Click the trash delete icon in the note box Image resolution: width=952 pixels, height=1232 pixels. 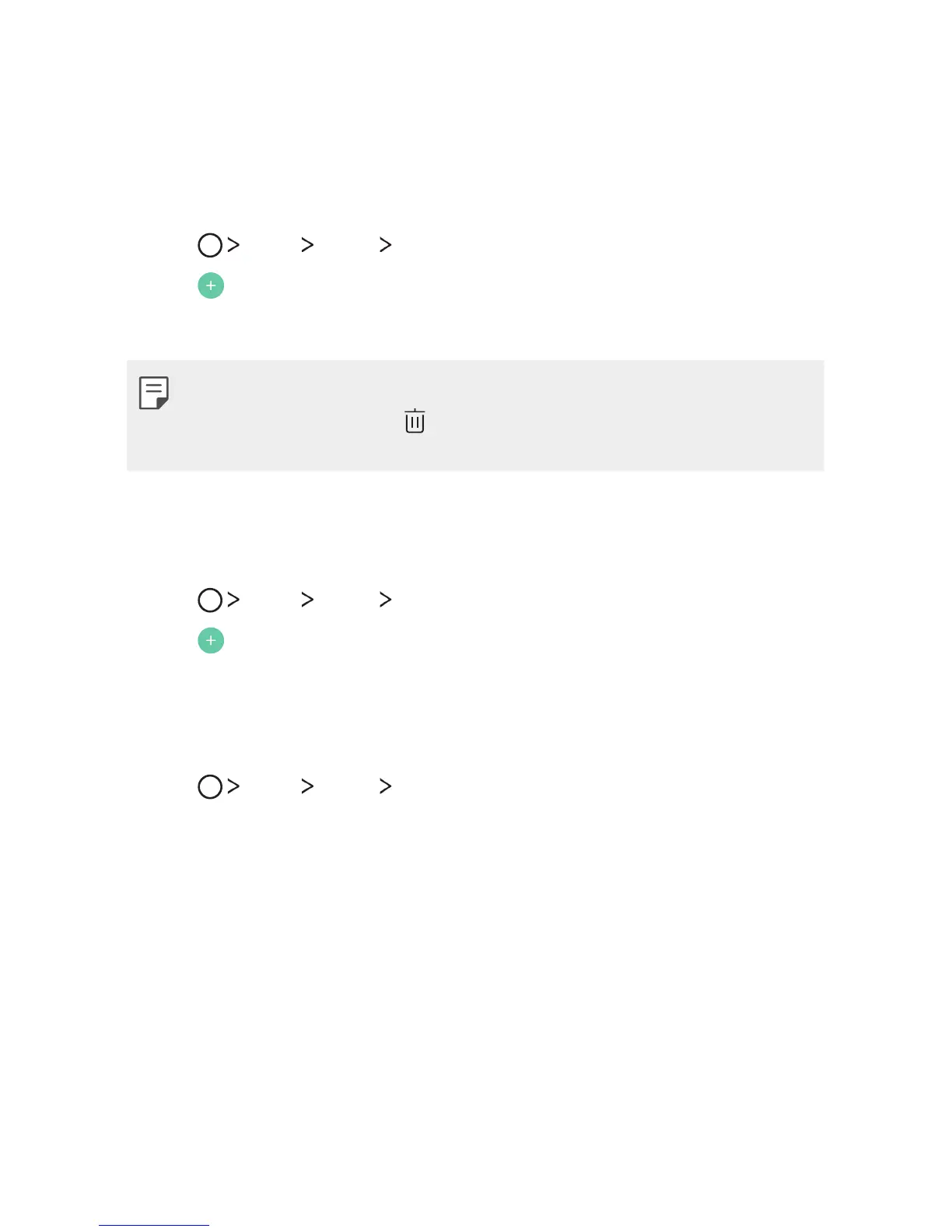[415, 421]
